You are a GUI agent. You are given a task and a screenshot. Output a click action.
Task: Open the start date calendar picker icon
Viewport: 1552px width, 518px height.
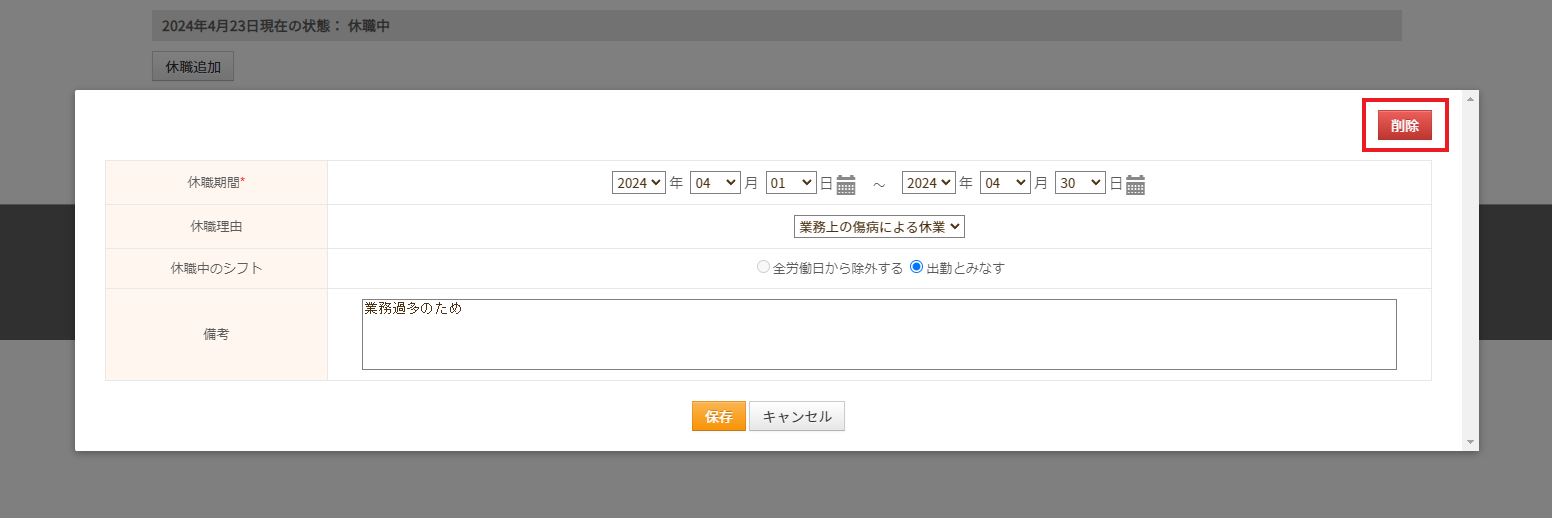tap(846, 184)
